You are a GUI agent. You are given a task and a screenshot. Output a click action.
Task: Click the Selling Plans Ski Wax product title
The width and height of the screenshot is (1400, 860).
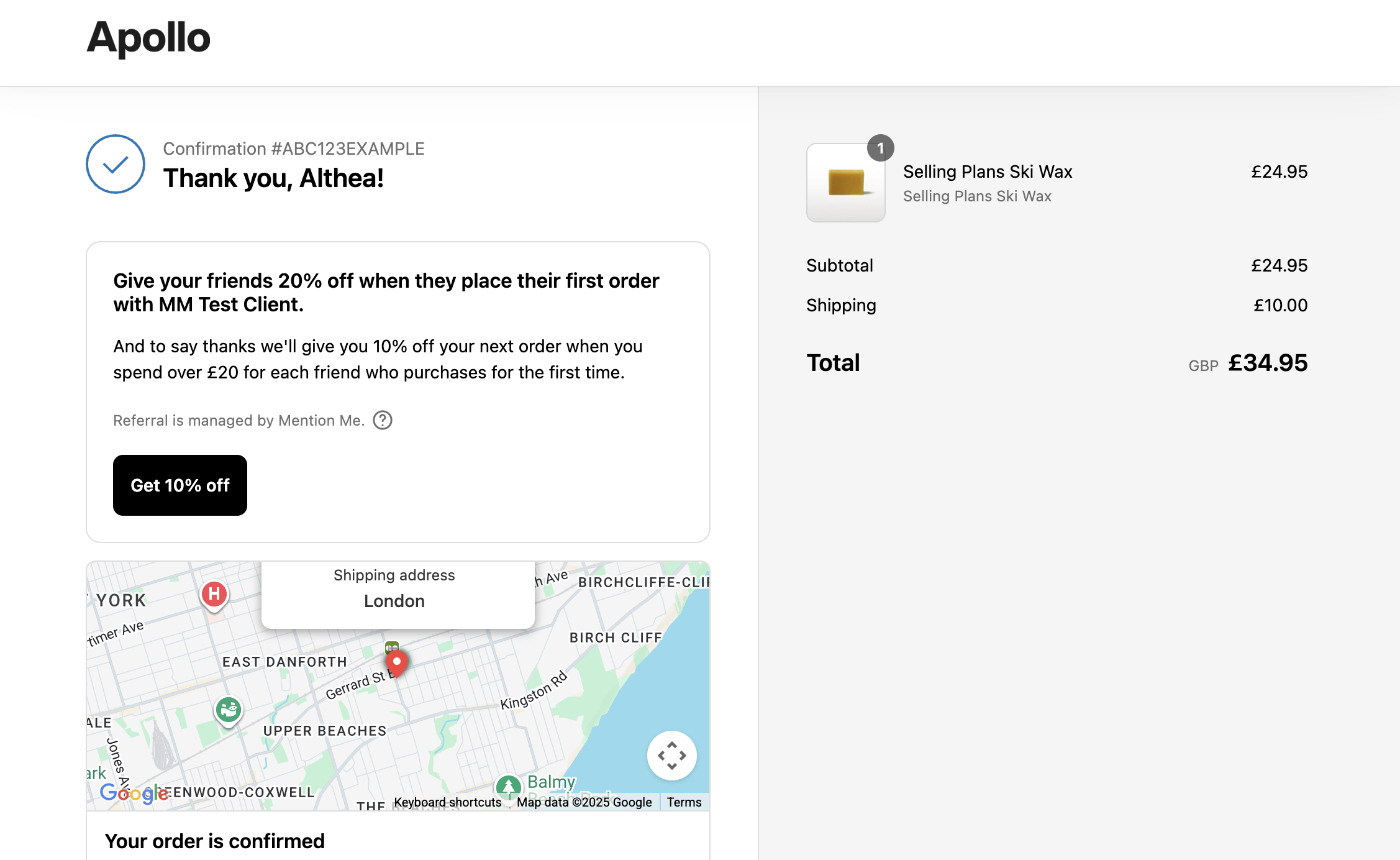[x=988, y=172]
